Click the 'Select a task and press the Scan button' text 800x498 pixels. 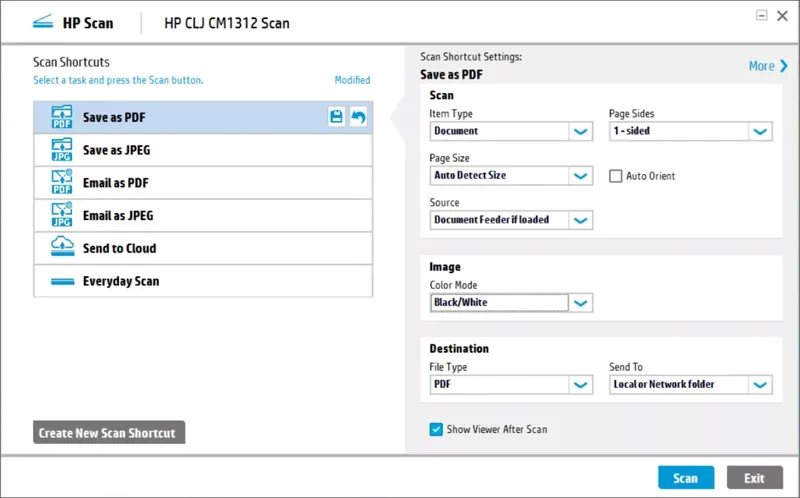click(x=118, y=80)
